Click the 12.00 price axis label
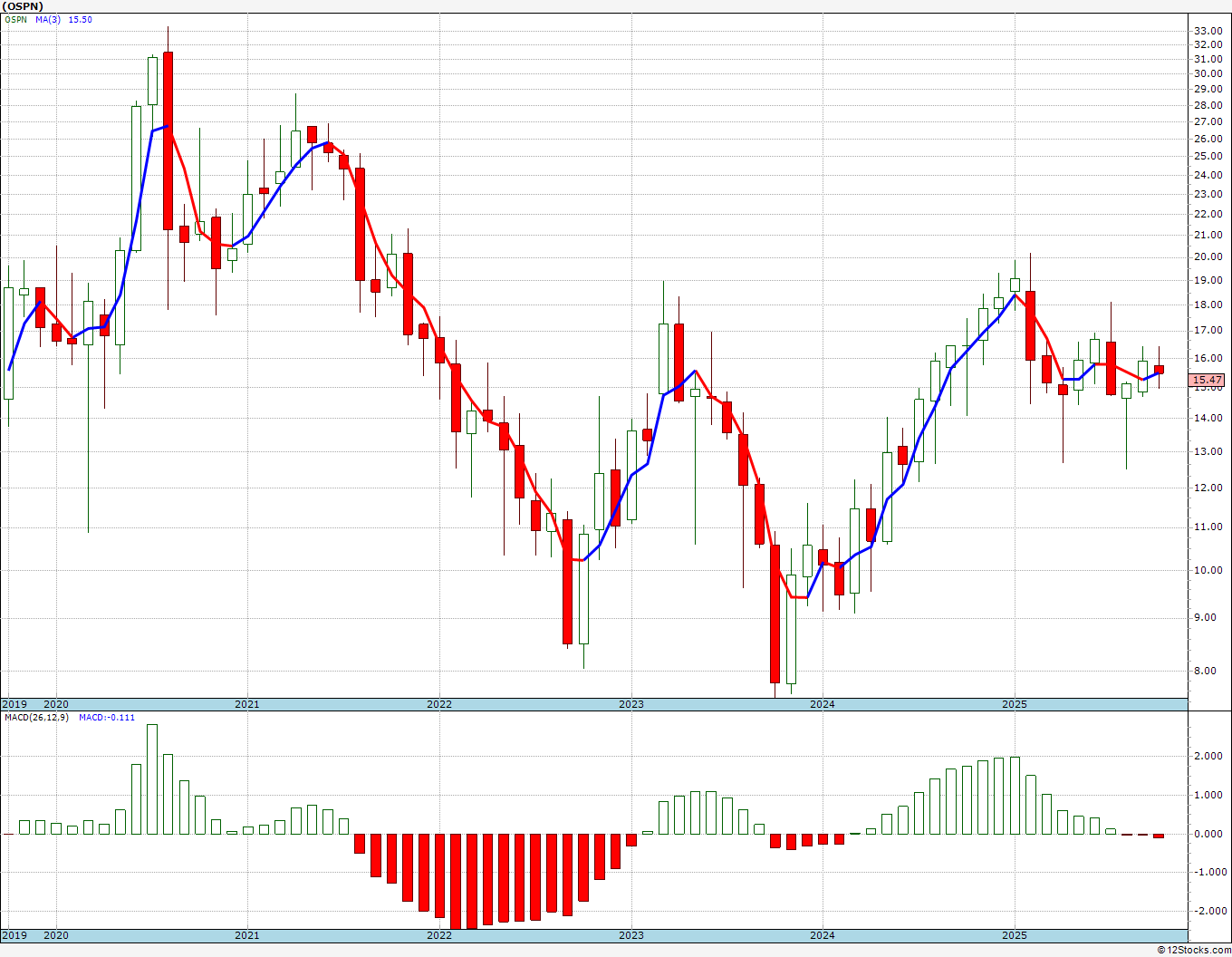The width and height of the screenshot is (1232, 957). [1208, 488]
